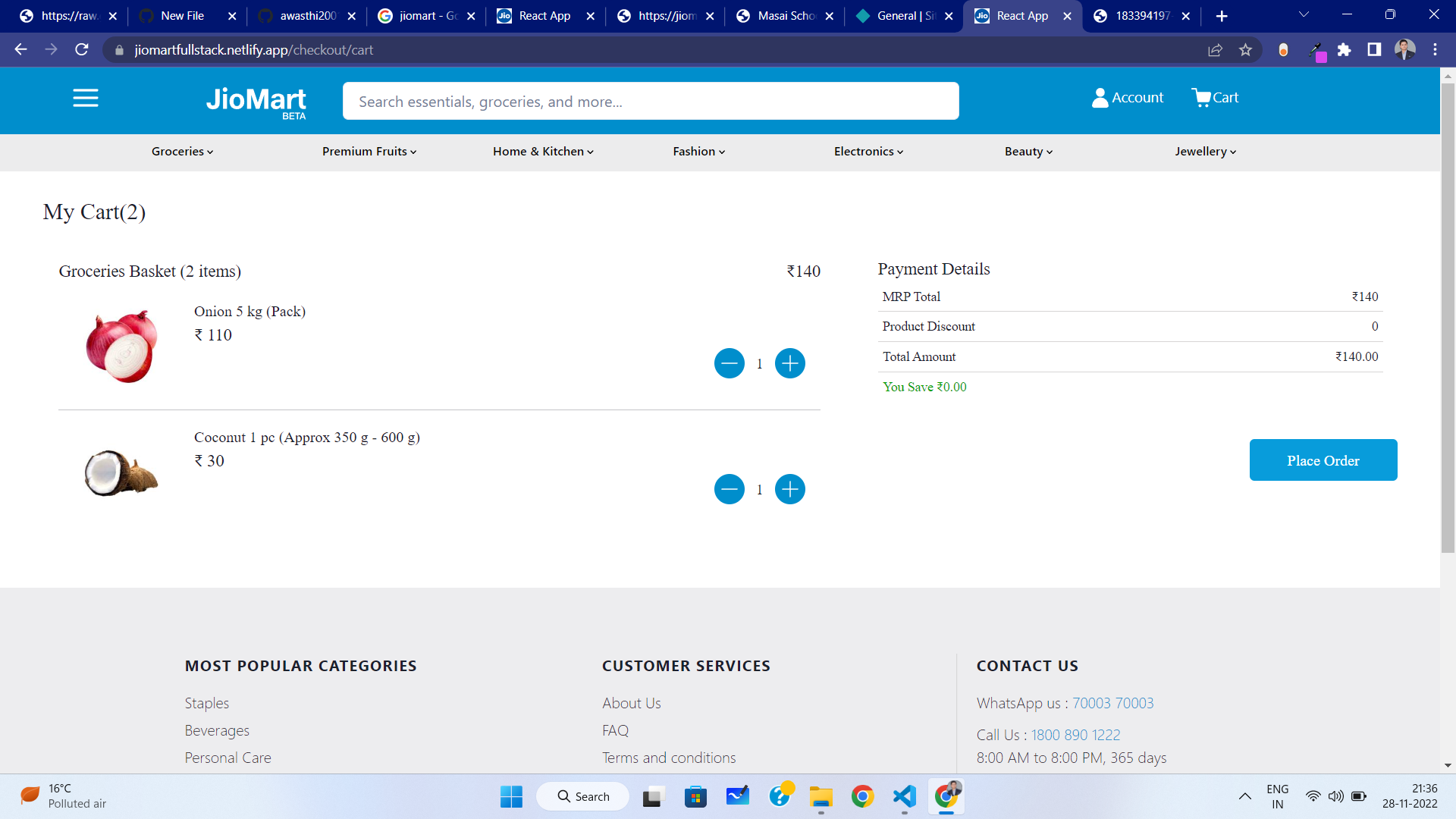Click the JioMart logo
Screen dimensions: 1456x819
click(x=256, y=102)
